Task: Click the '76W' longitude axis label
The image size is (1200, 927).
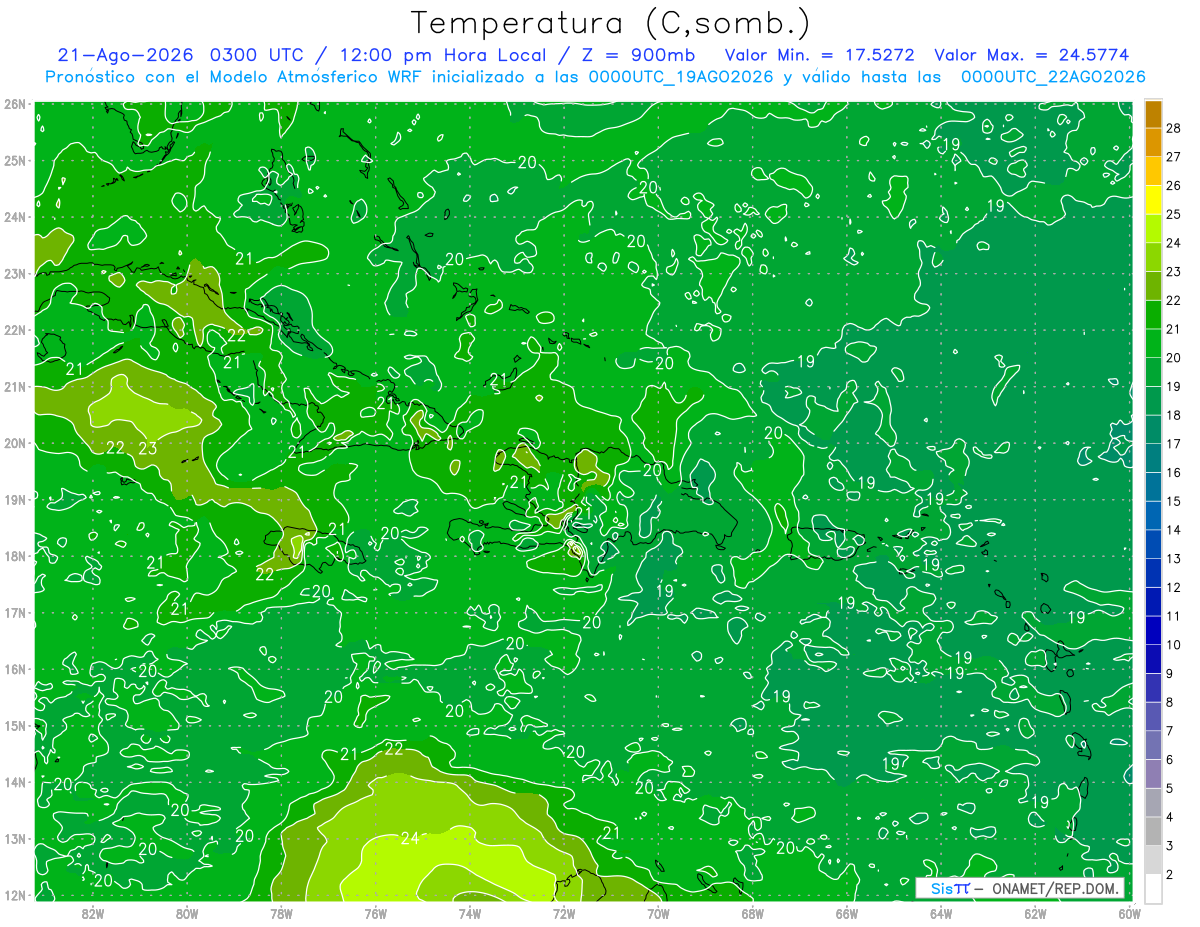Action: [x=375, y=913]
